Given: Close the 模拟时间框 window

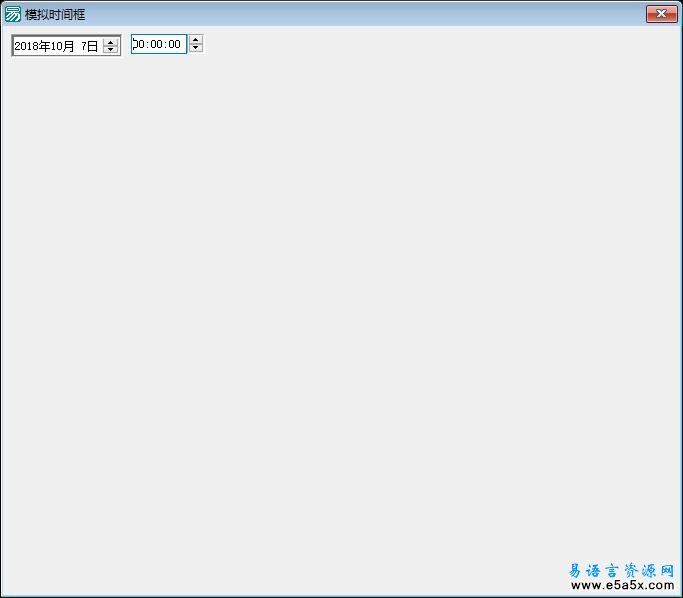Looking at the screenshot, I should pos(661,14).
